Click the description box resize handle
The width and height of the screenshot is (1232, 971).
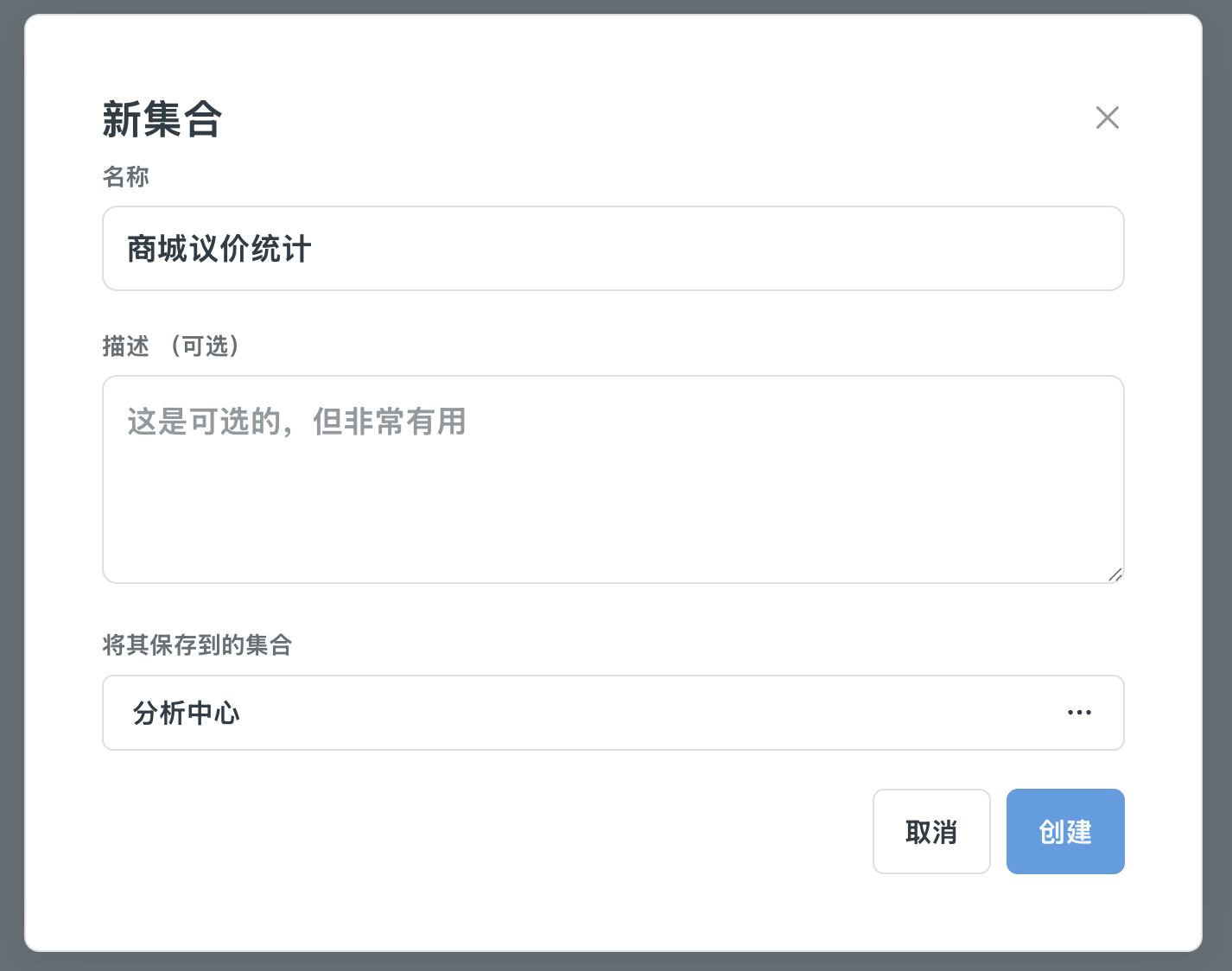pos(1115,574)
